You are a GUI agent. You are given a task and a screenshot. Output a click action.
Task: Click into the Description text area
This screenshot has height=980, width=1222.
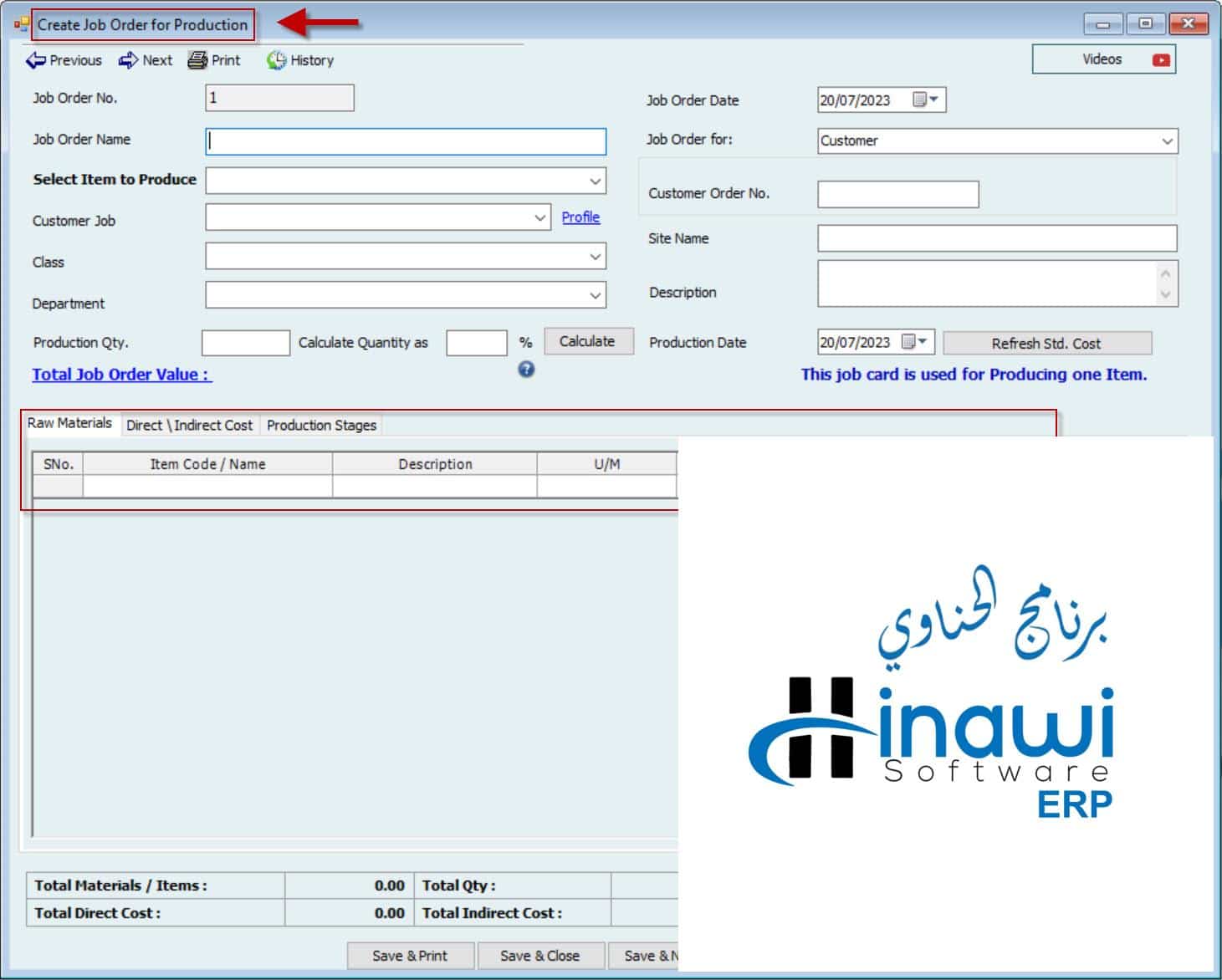(986, 283)
